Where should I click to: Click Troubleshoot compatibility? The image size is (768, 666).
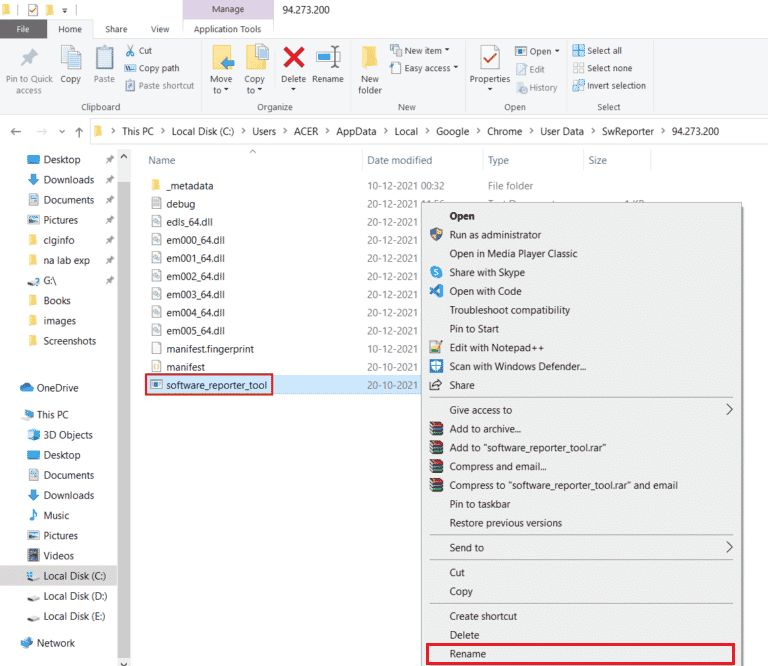[581, 310]
